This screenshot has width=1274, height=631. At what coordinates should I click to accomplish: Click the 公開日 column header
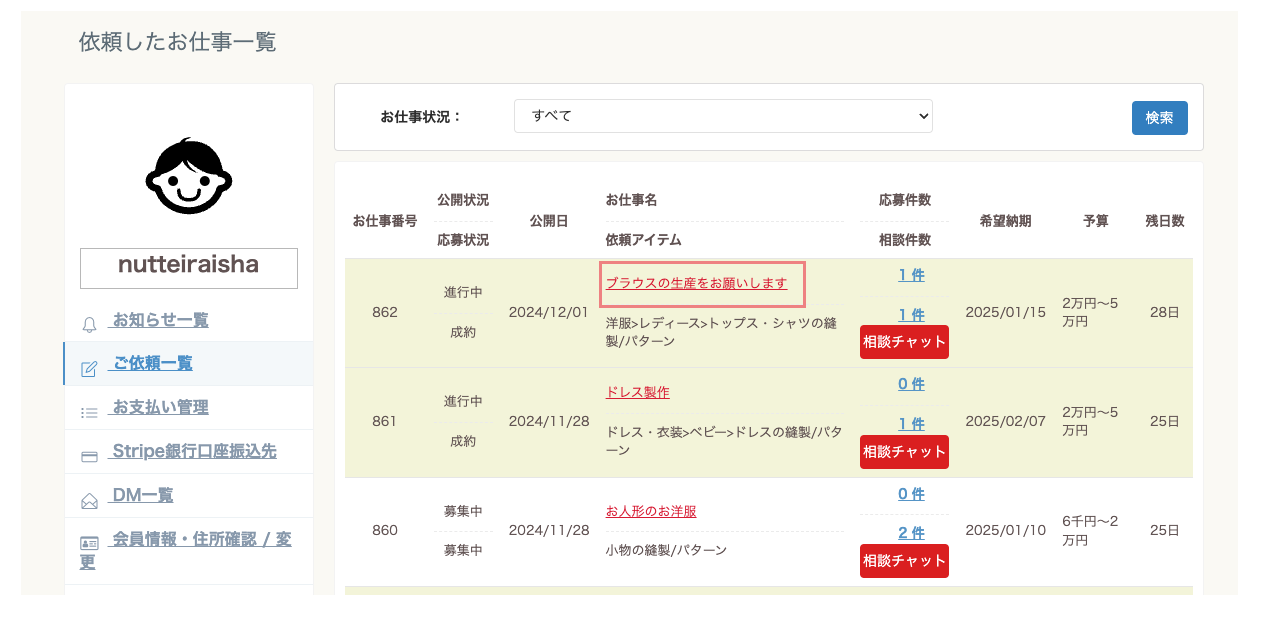point(549,221)
